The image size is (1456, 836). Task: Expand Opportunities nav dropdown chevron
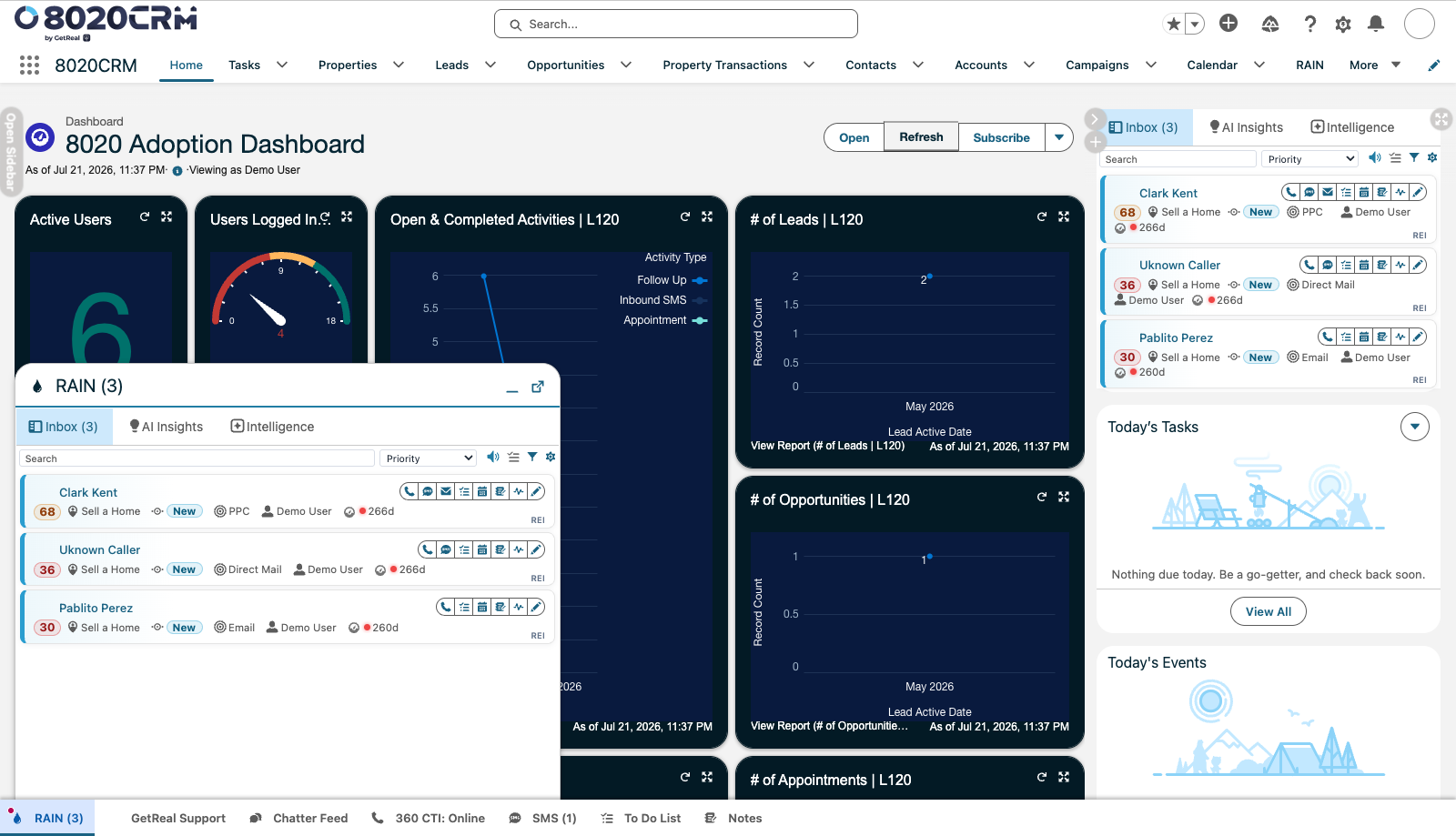coord(626,65)
